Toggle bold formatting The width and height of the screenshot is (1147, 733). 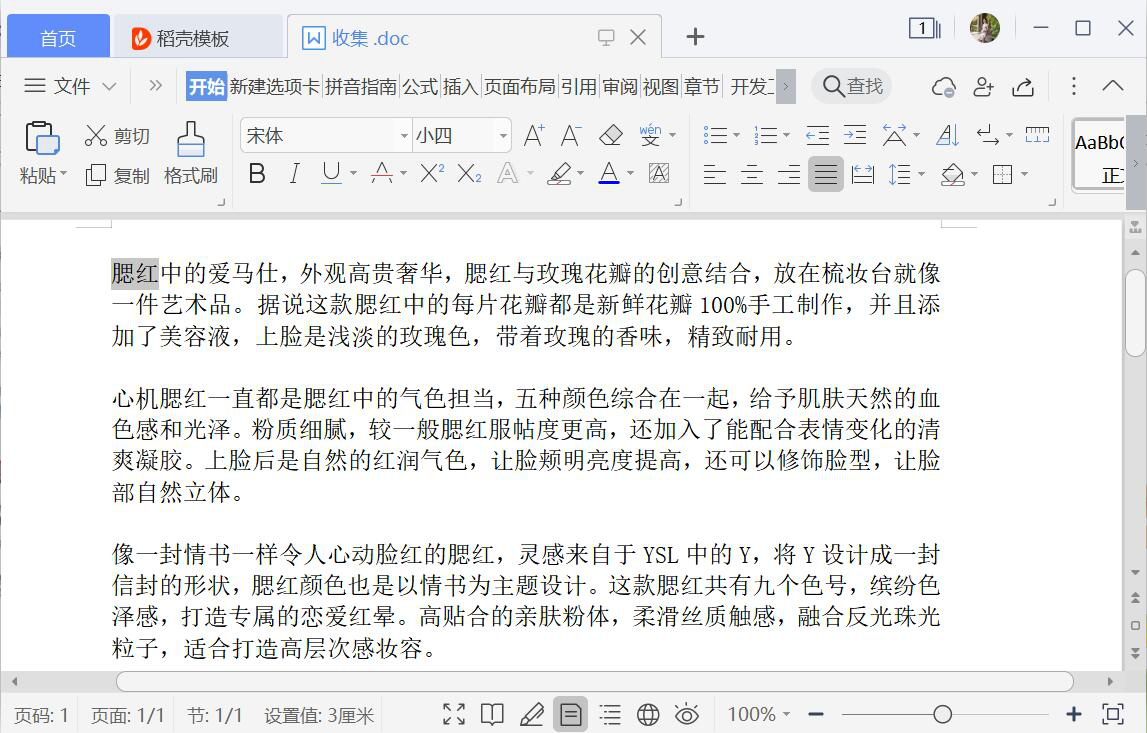point(257,173)
